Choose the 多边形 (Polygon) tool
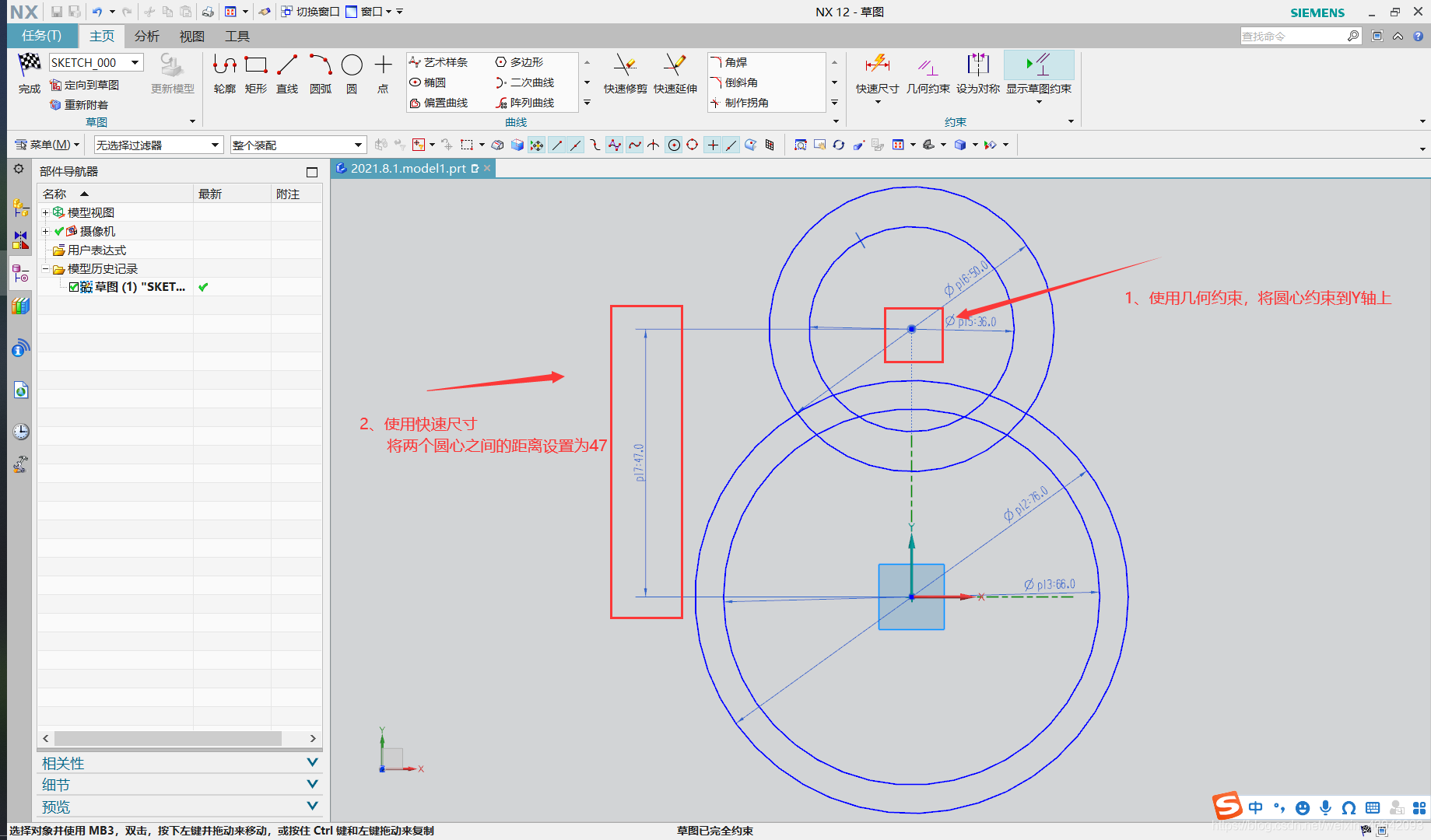 coord(520,62)
